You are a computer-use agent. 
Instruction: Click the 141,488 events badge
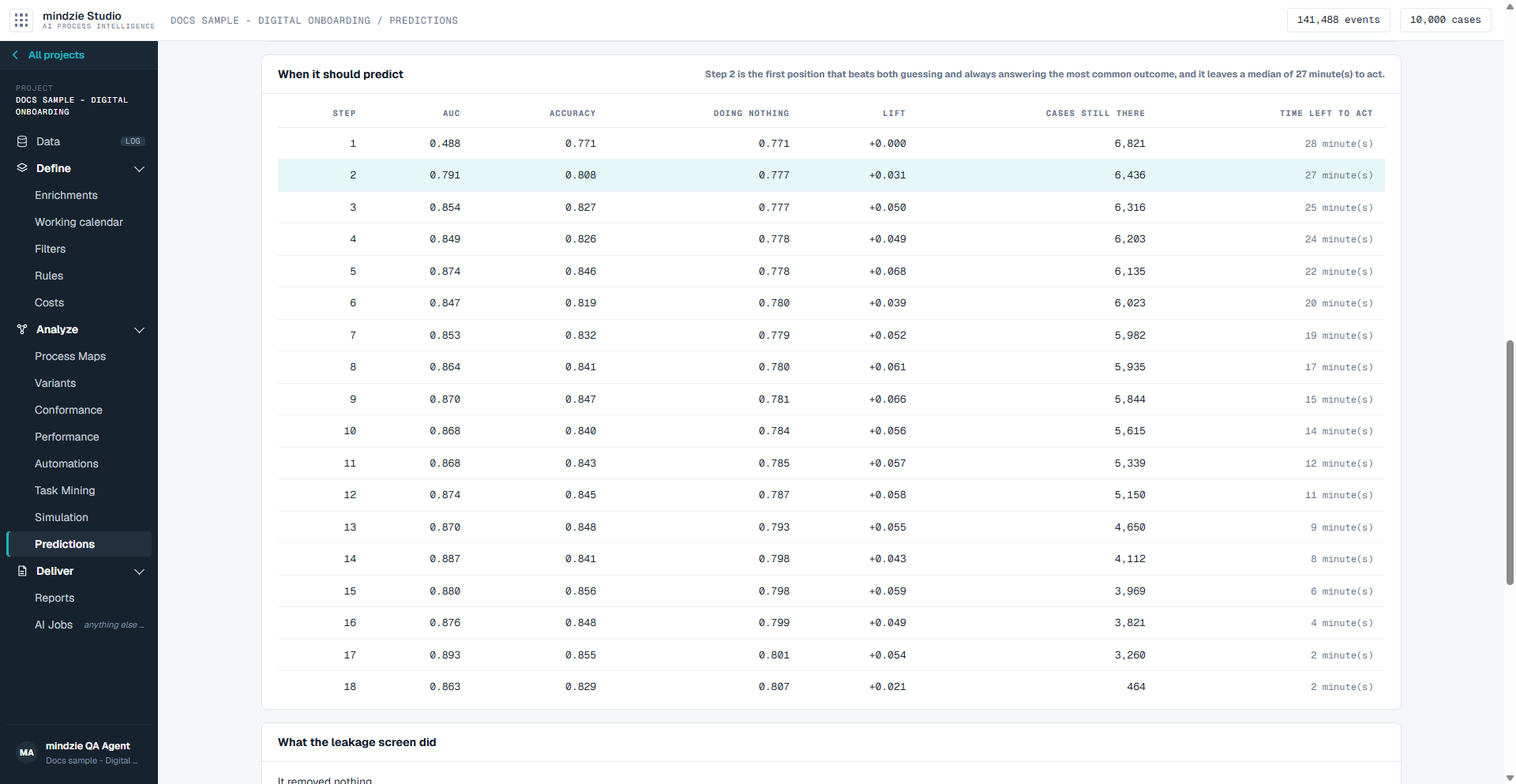tap(1338, 20)
